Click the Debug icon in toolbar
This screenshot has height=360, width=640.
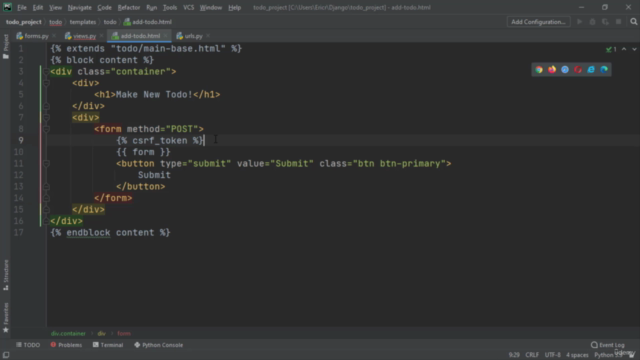592,22
